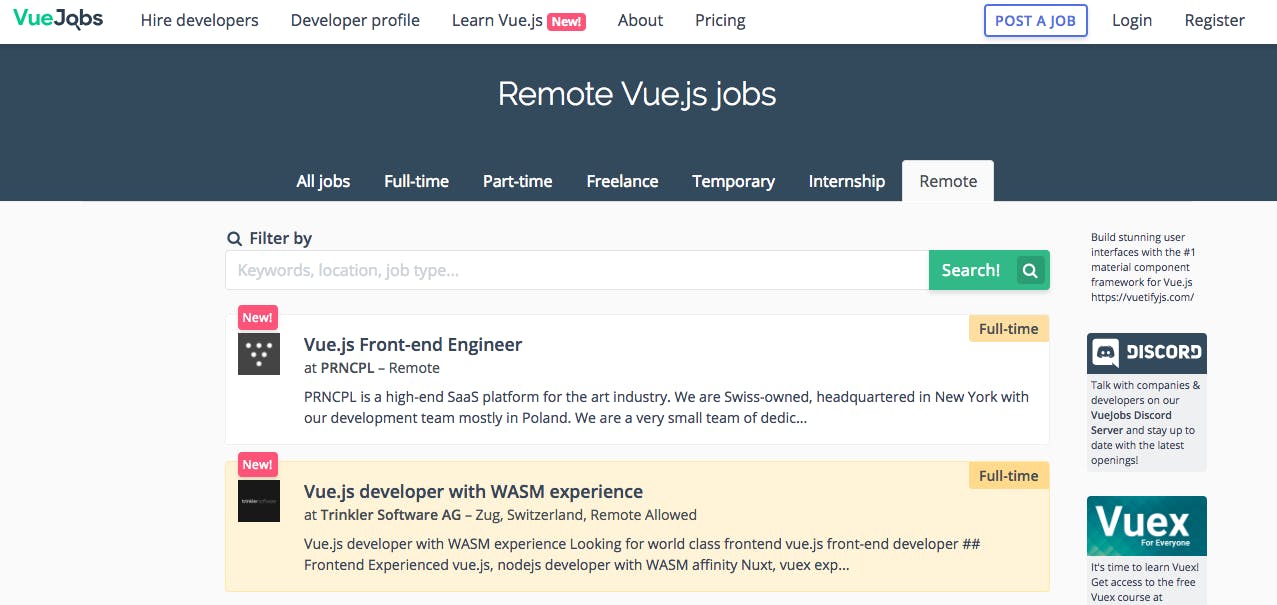The width and height of the screenshot is (1277, 605).
Task: Open the Trinkler Software company logo
Action: pos(259,501)
